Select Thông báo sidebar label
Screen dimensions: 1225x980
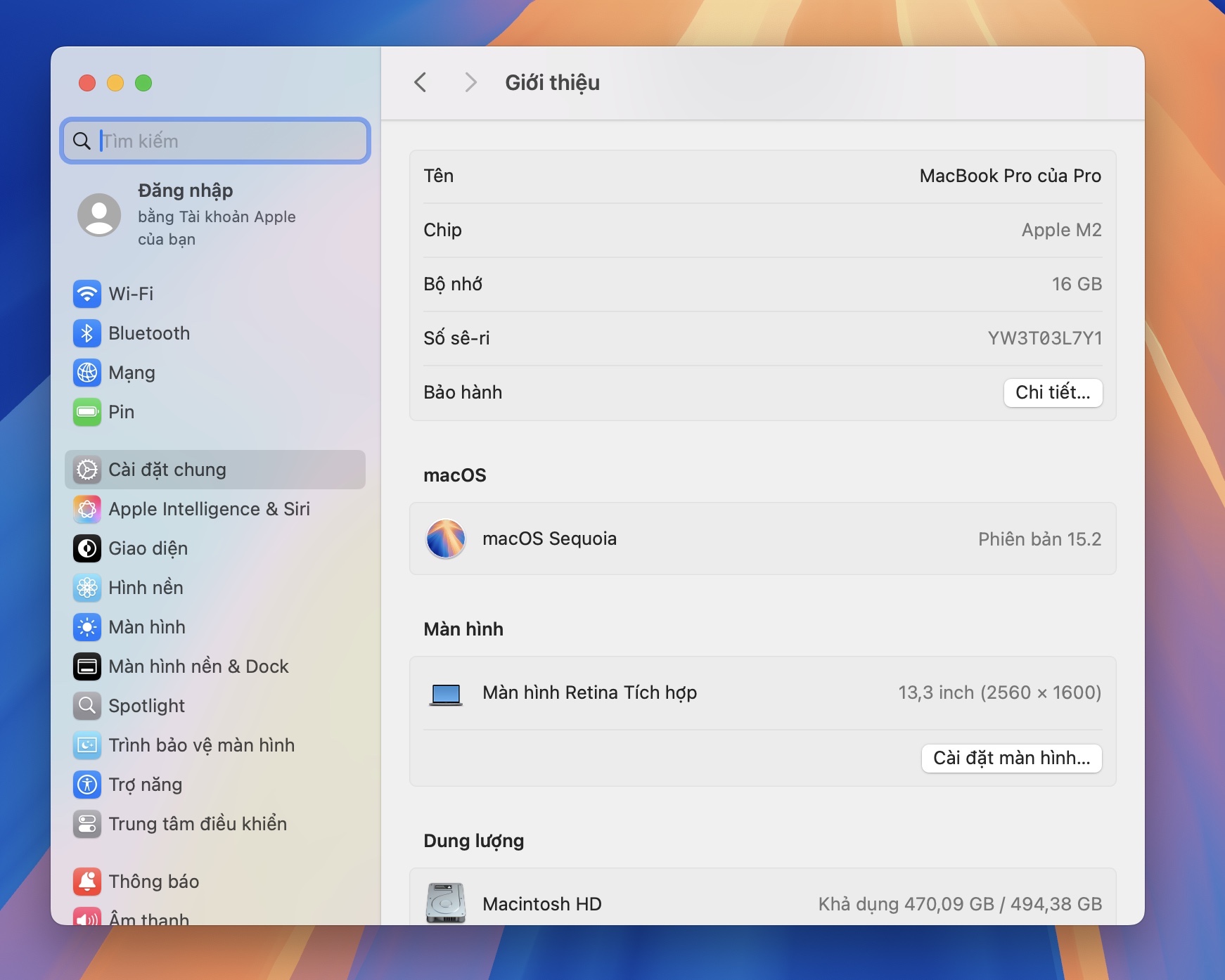[x=154, y=882]
